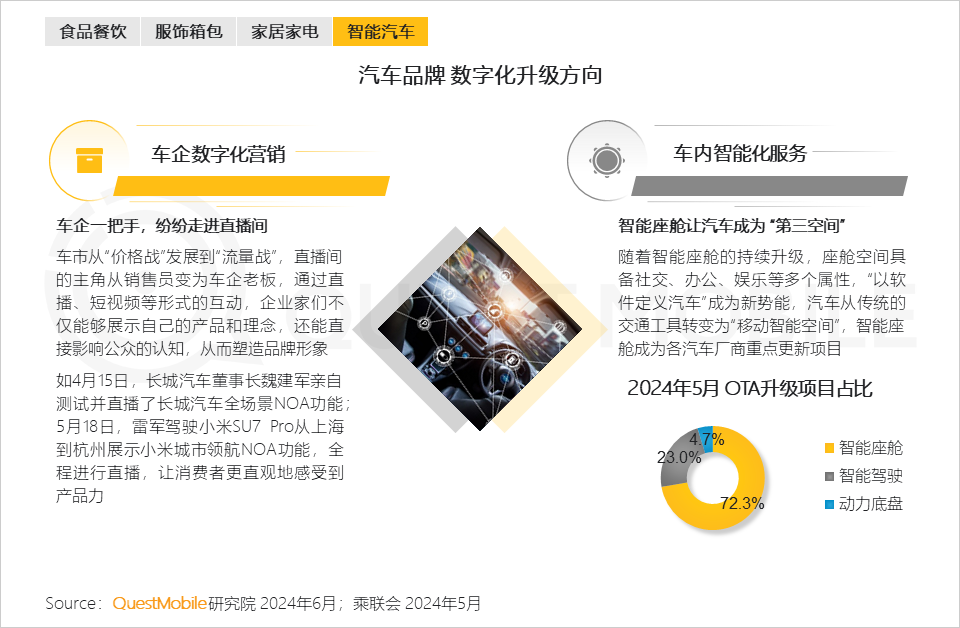Viewport: 960px width, 628px height.
Task: Click the 72.3% donut chart label
Action: click(742, 503)
